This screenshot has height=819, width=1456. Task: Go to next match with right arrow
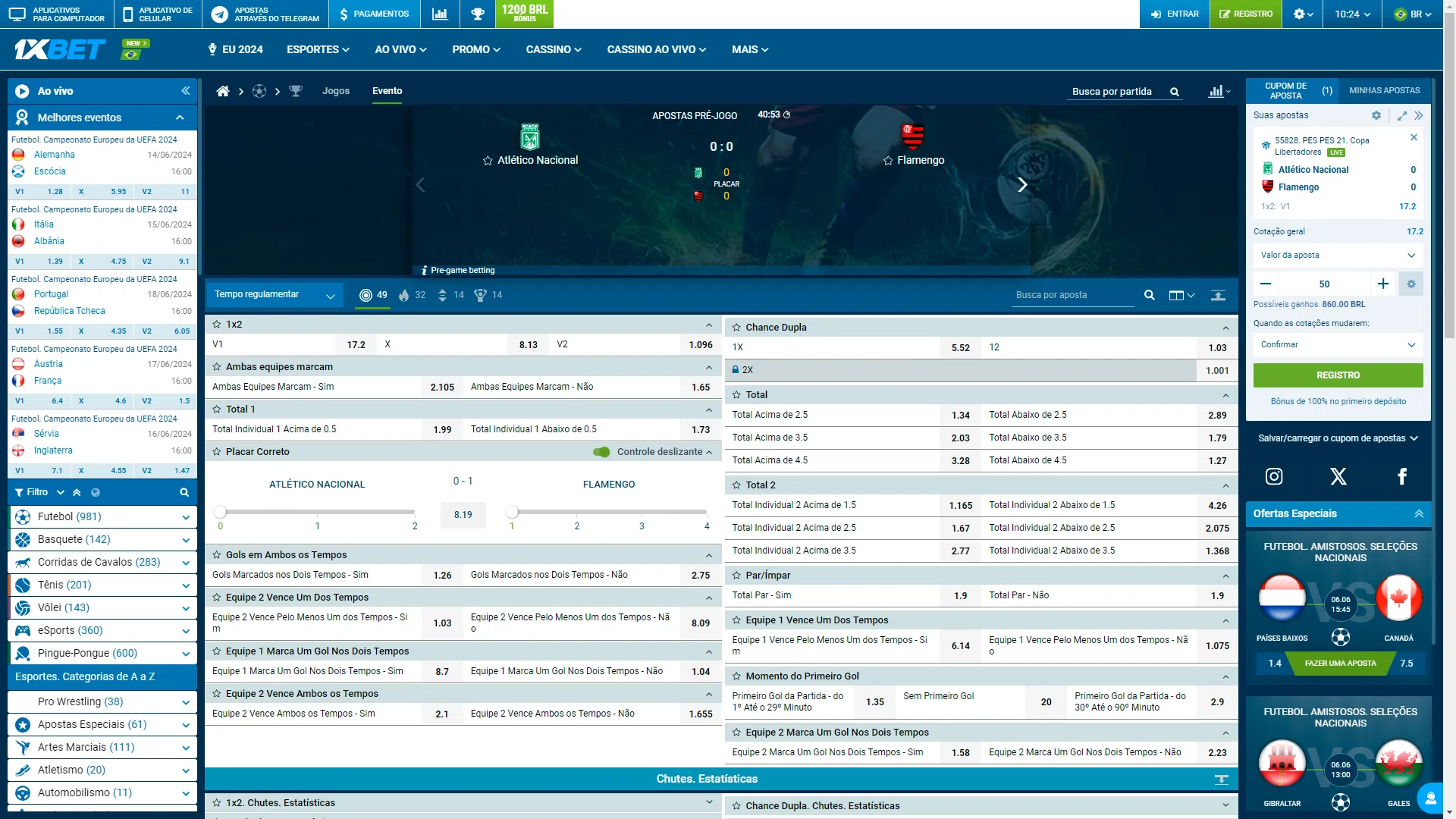pos(1022,184)
